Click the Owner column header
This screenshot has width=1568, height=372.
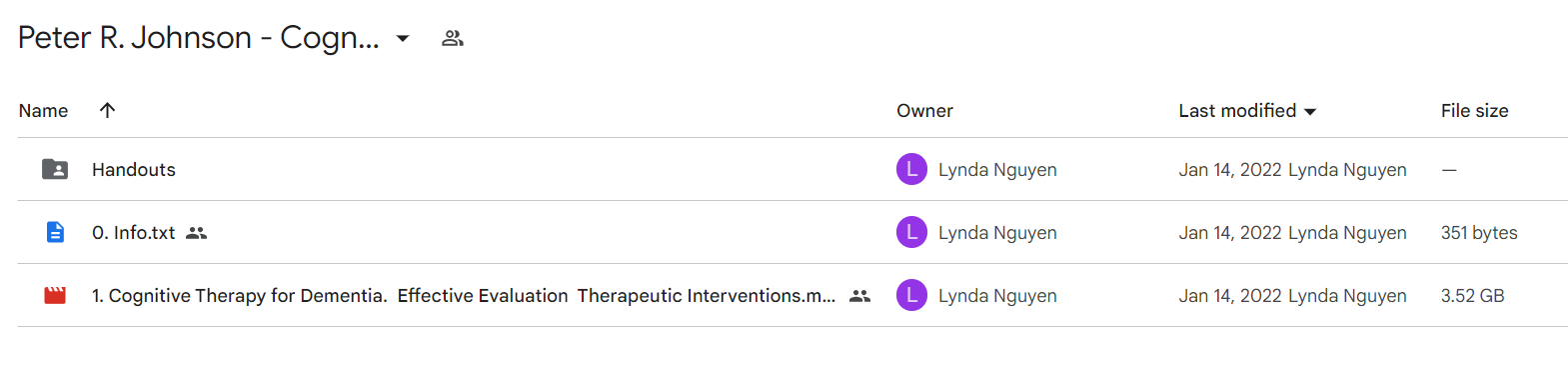[924, 110]
